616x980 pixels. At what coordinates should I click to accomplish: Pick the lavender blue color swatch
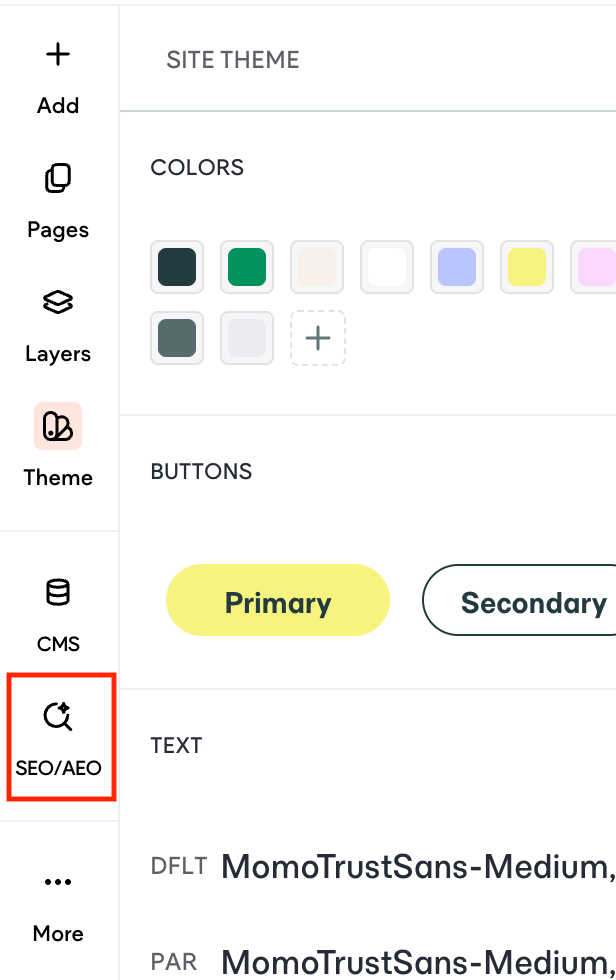point(457,267)
